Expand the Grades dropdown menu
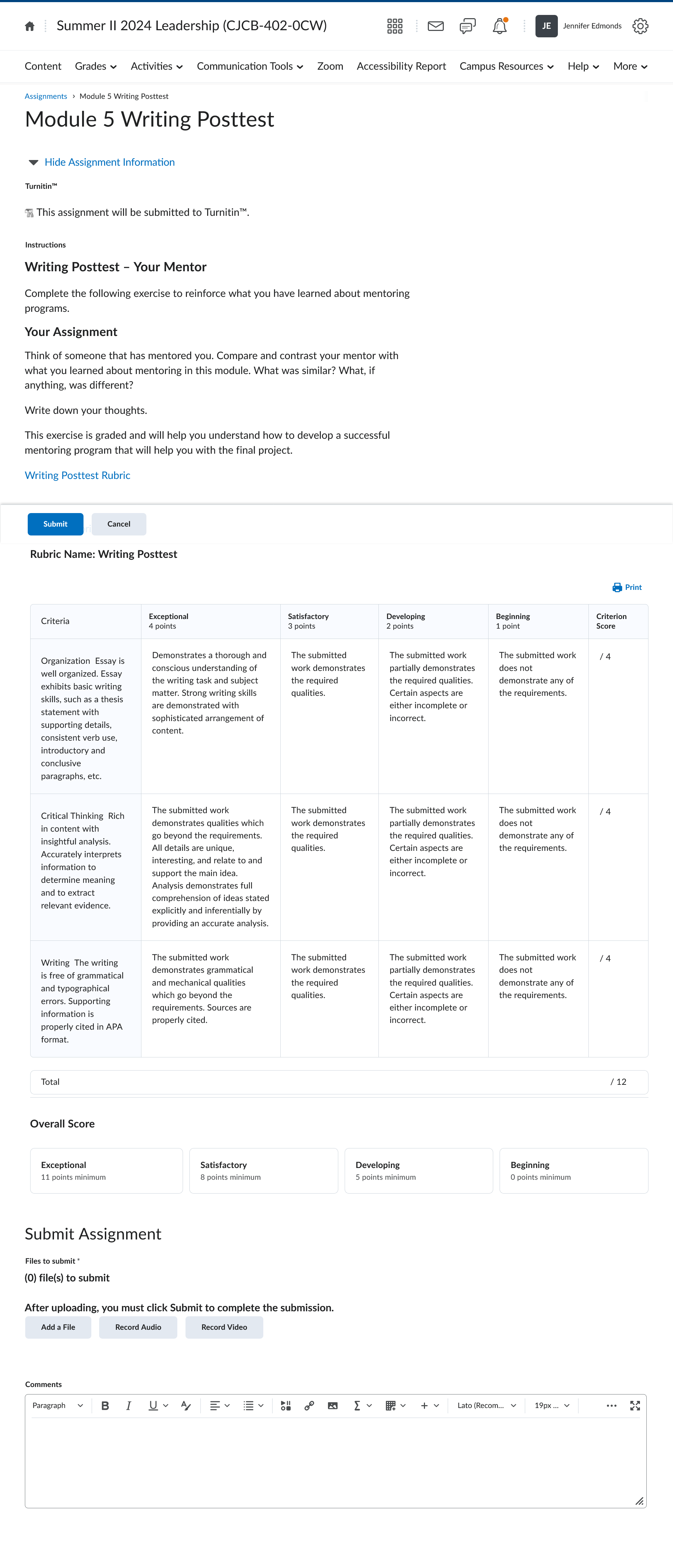 coord(96,66)
